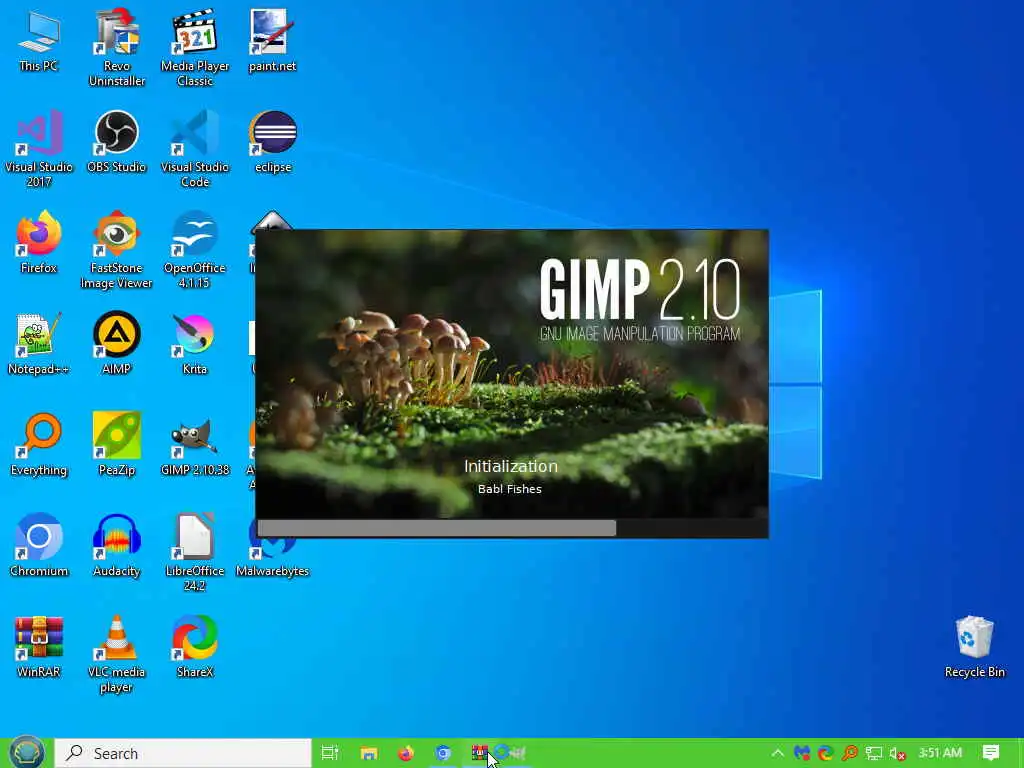
Task: Open Everything search shortcut
Action: (x=39, y=445)
